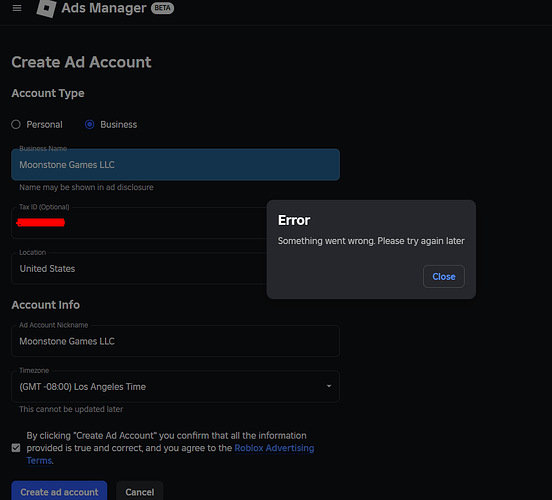Cancel the ad account creation

click(140, 491)
